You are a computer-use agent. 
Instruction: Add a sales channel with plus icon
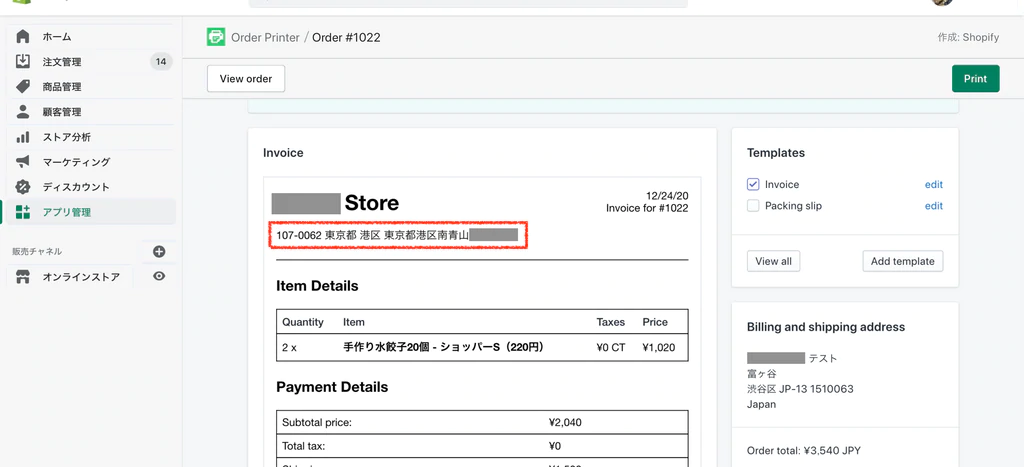[x=159, y=252]
